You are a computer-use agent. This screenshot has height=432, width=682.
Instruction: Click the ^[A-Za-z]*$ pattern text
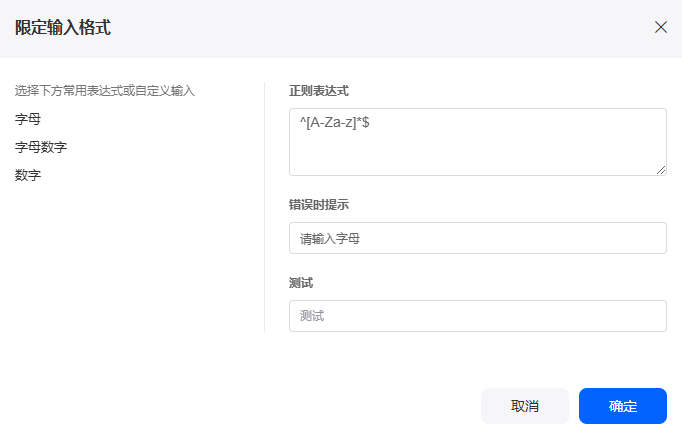pos(334,122)
